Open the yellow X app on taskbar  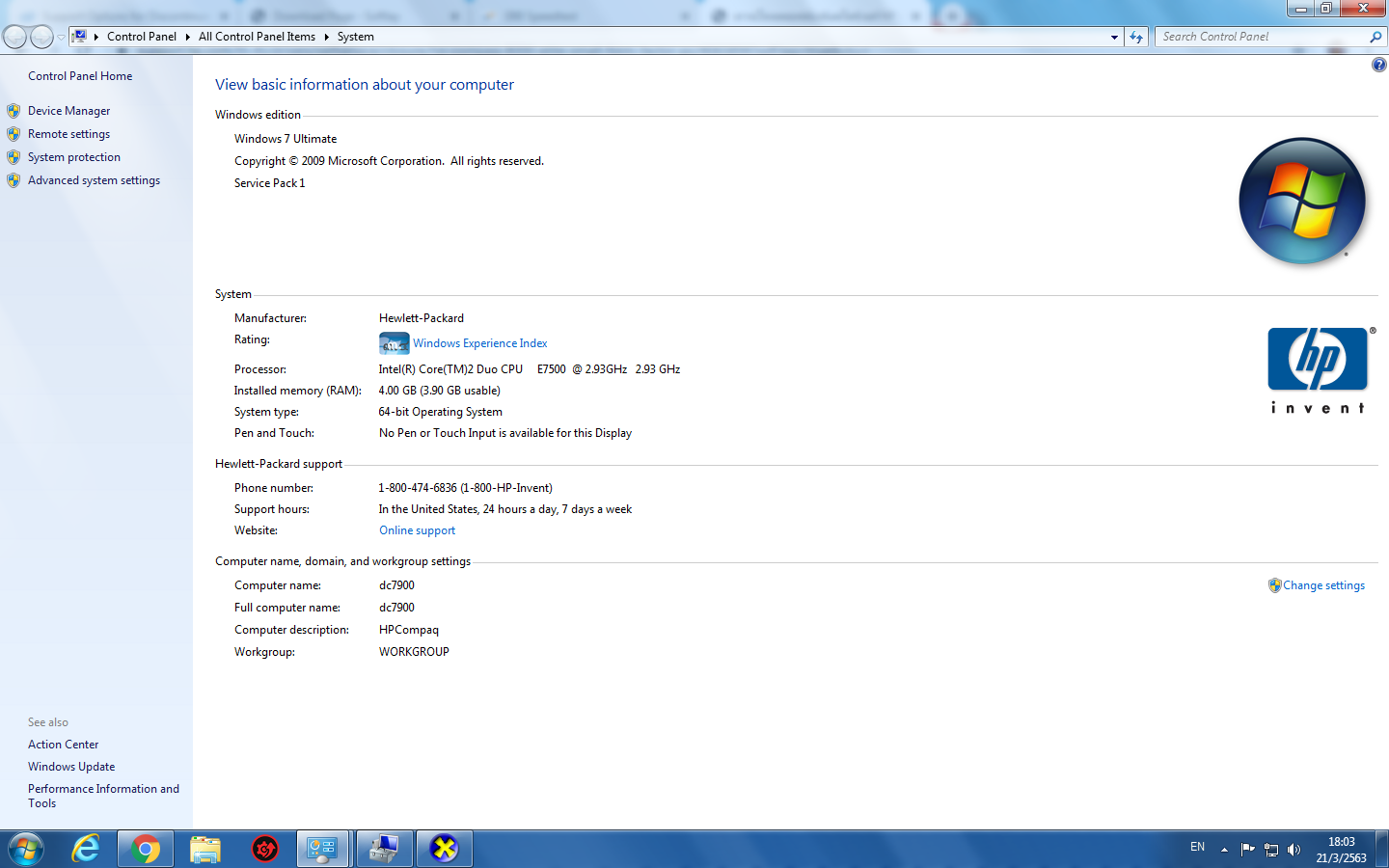point(444,849)
